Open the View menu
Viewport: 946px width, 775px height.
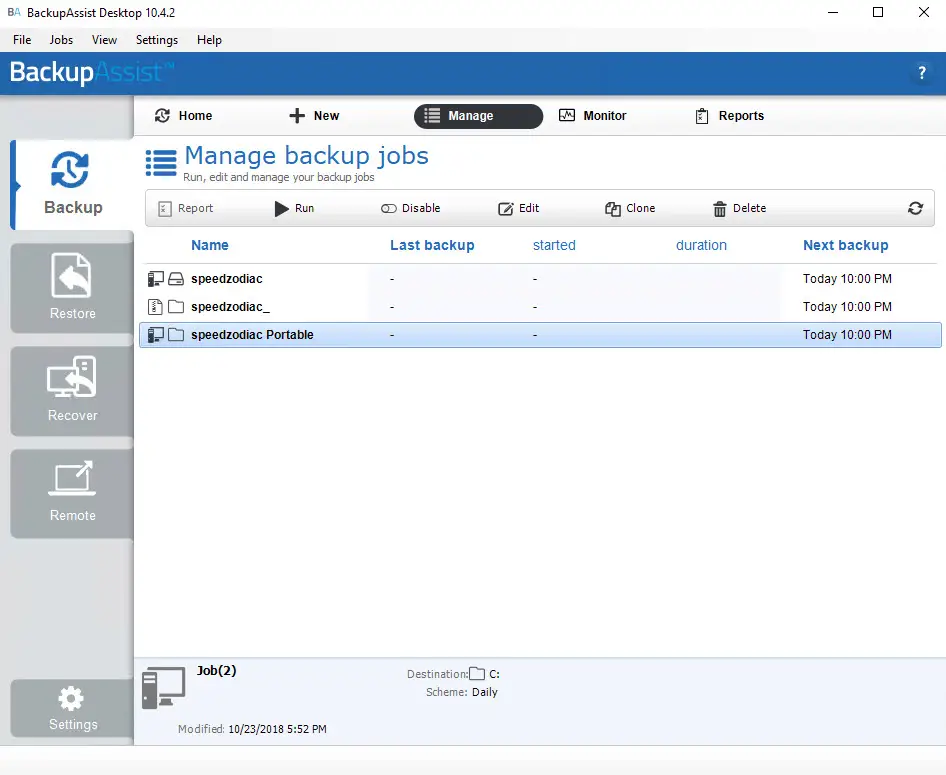104,40
